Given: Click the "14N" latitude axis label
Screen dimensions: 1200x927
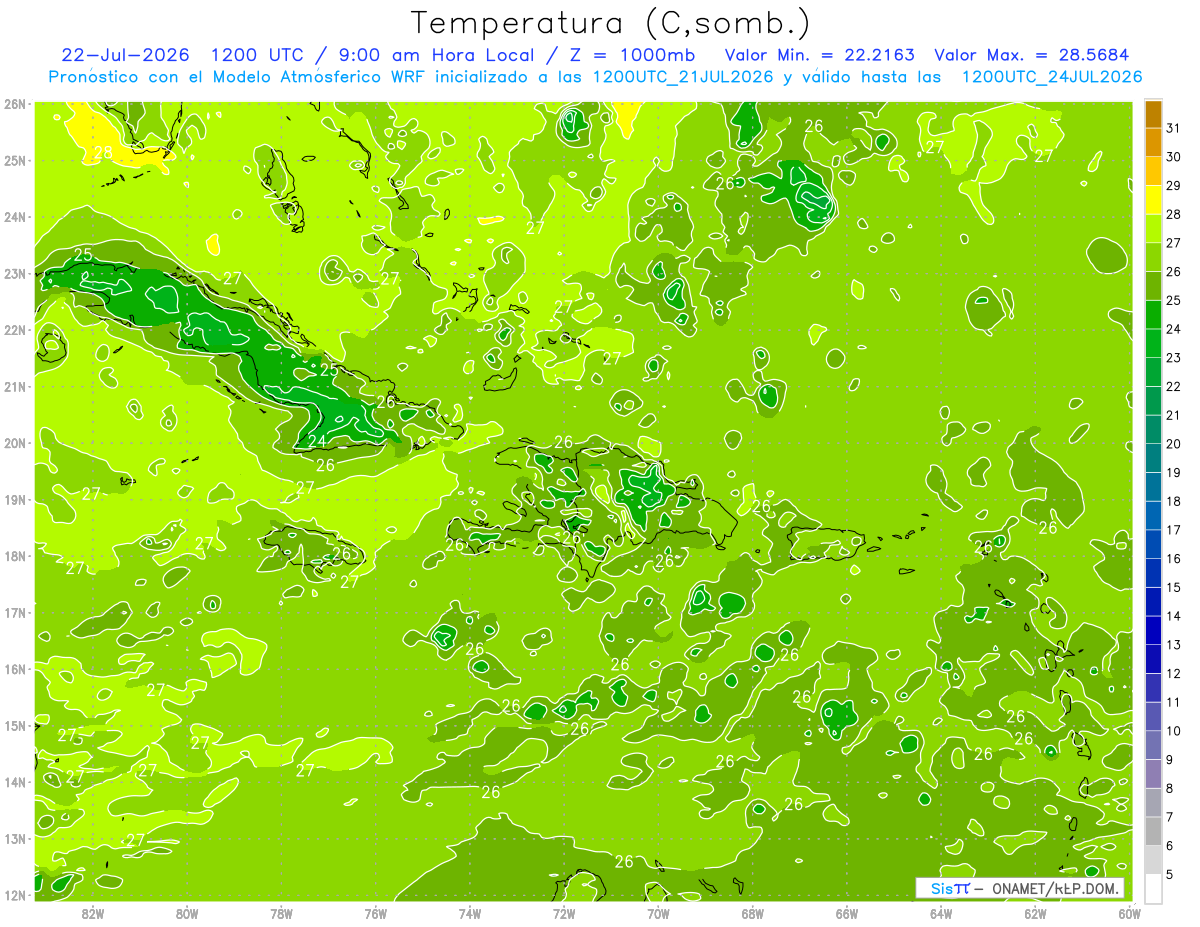Looking at the screenshot, I should 14,782.
